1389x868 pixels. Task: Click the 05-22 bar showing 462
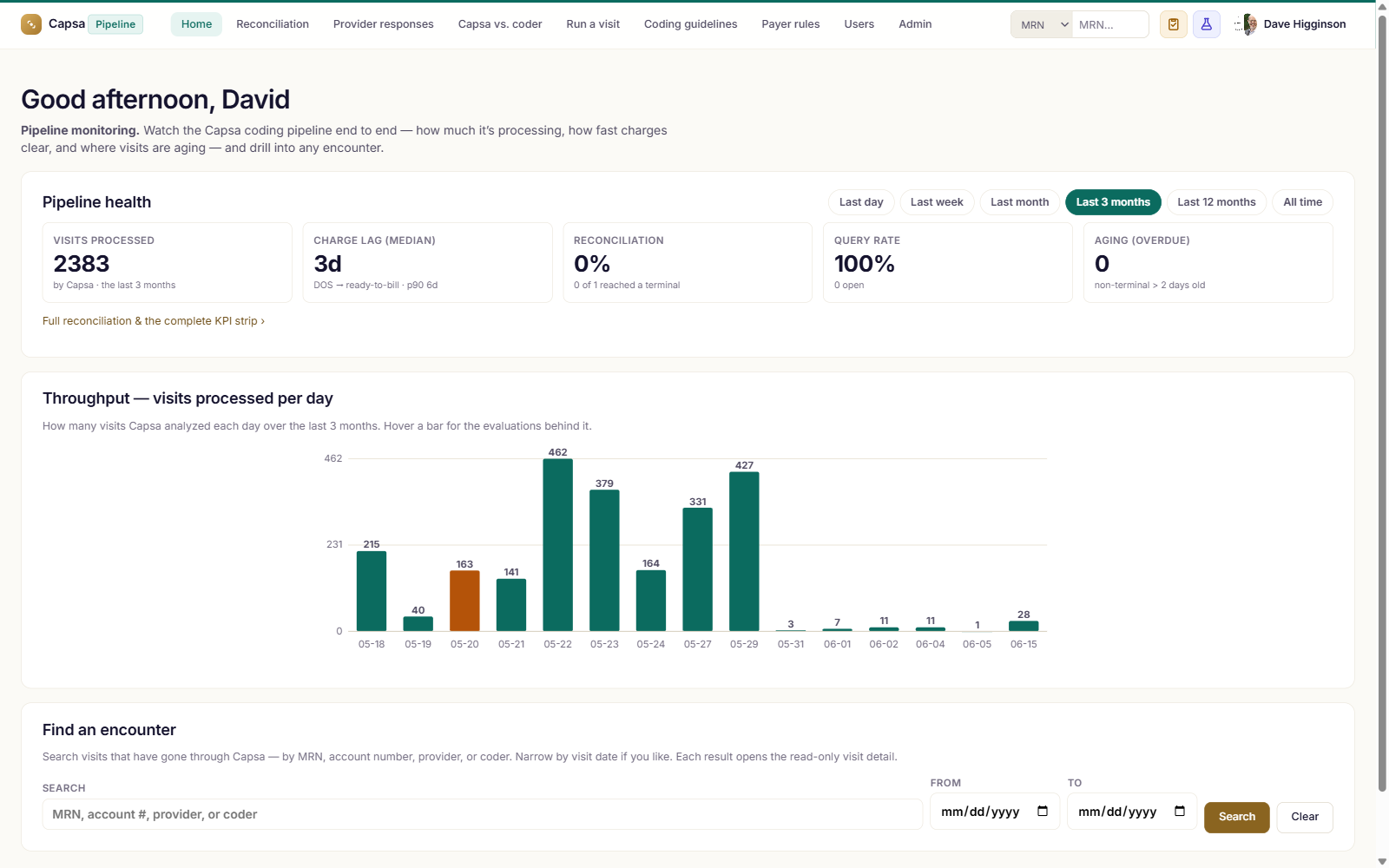558,545
